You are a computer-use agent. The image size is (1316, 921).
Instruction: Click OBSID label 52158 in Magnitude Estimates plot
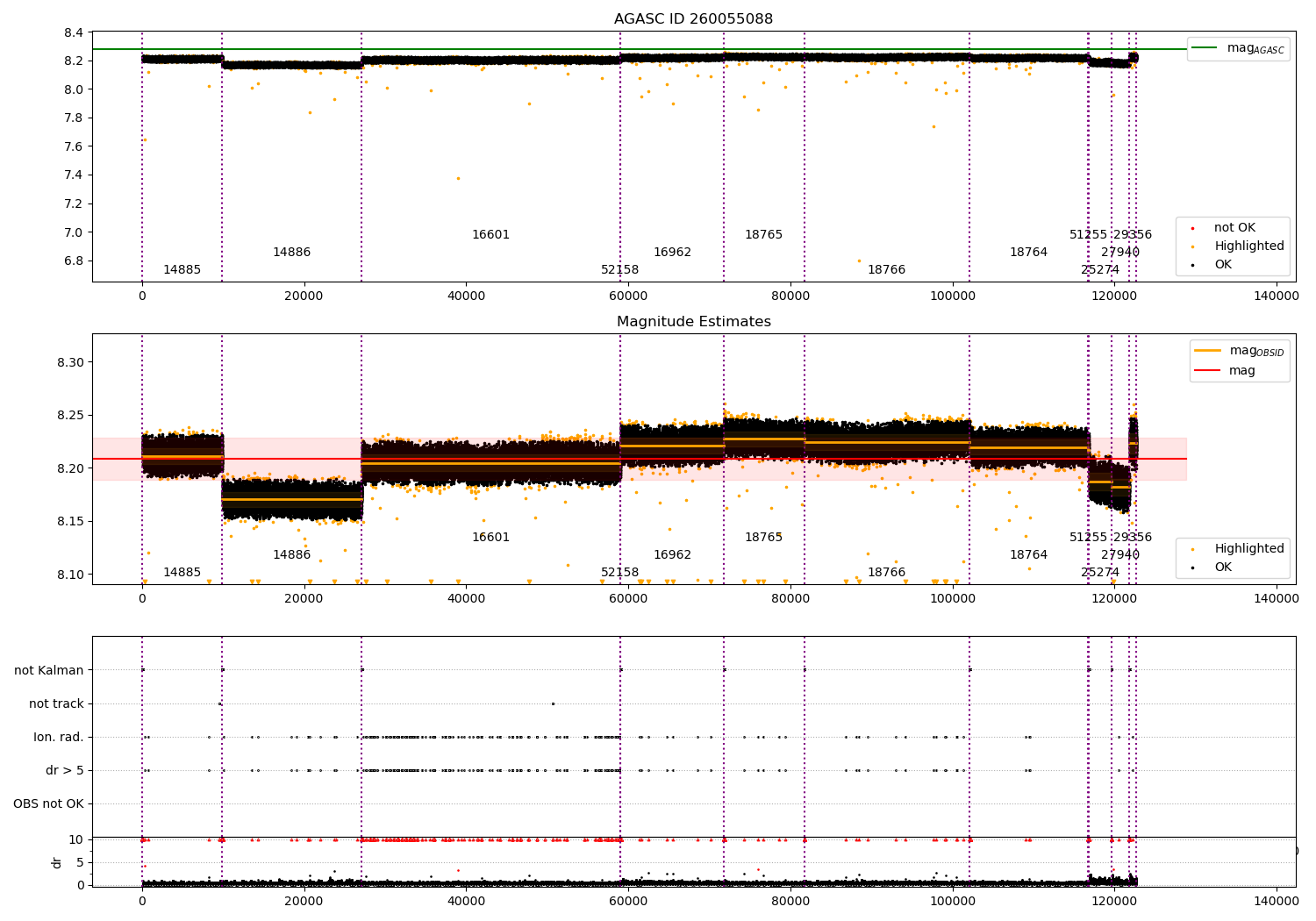(619, 573)
